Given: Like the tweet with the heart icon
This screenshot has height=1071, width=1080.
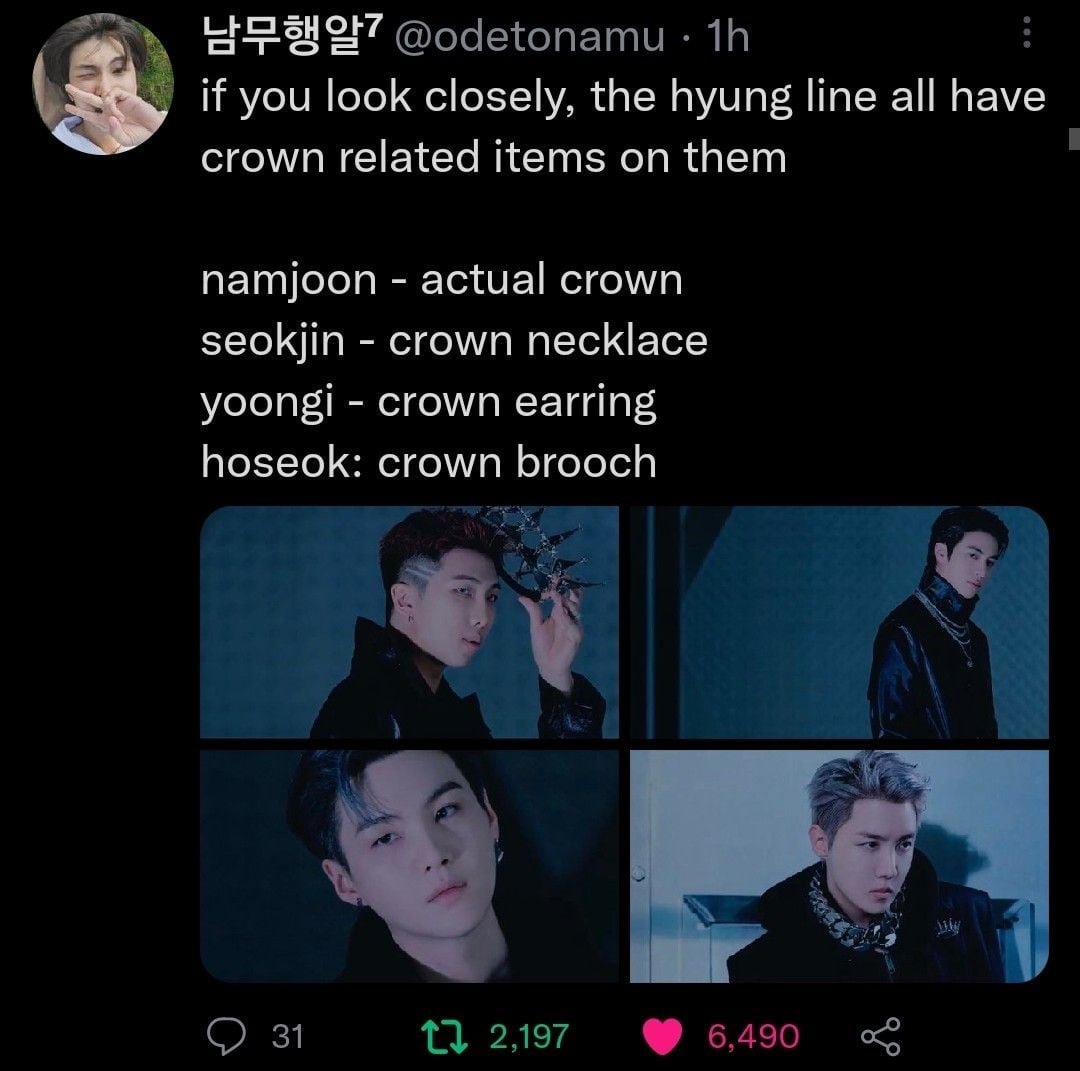Looking at the screenshot, I should (661, 1035).
